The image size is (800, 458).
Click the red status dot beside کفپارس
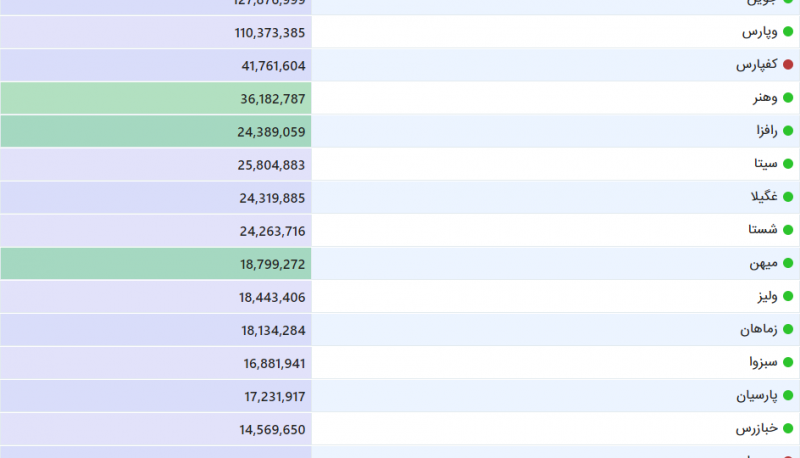[788, 65]
